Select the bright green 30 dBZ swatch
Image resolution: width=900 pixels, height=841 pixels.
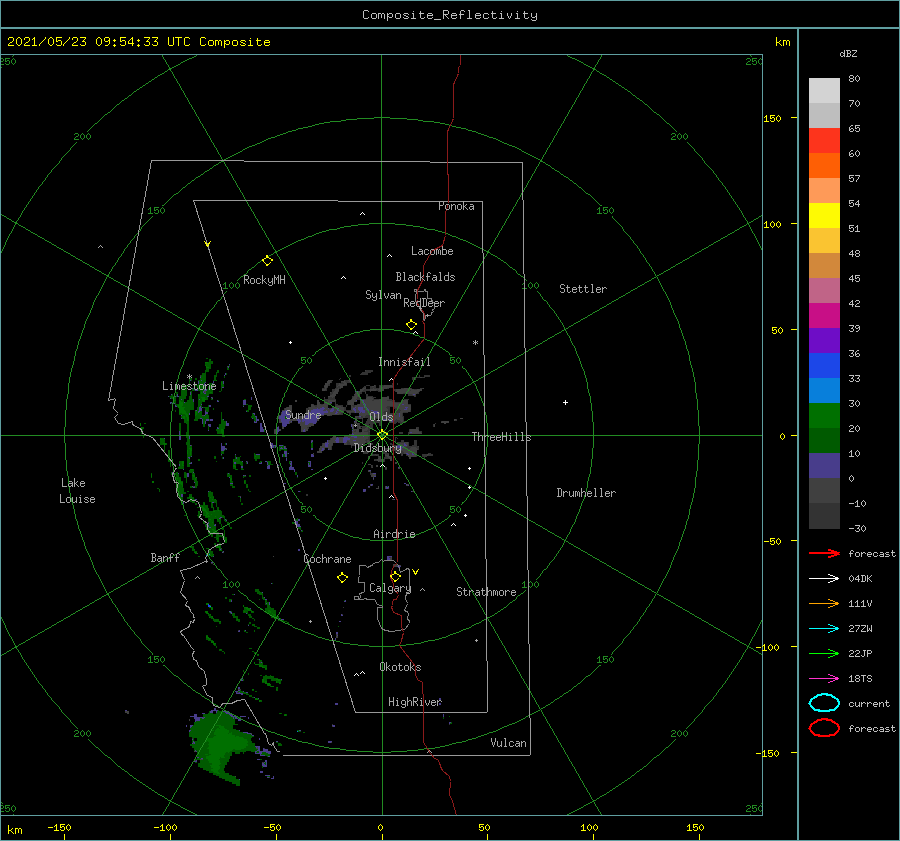pos(824,415)
